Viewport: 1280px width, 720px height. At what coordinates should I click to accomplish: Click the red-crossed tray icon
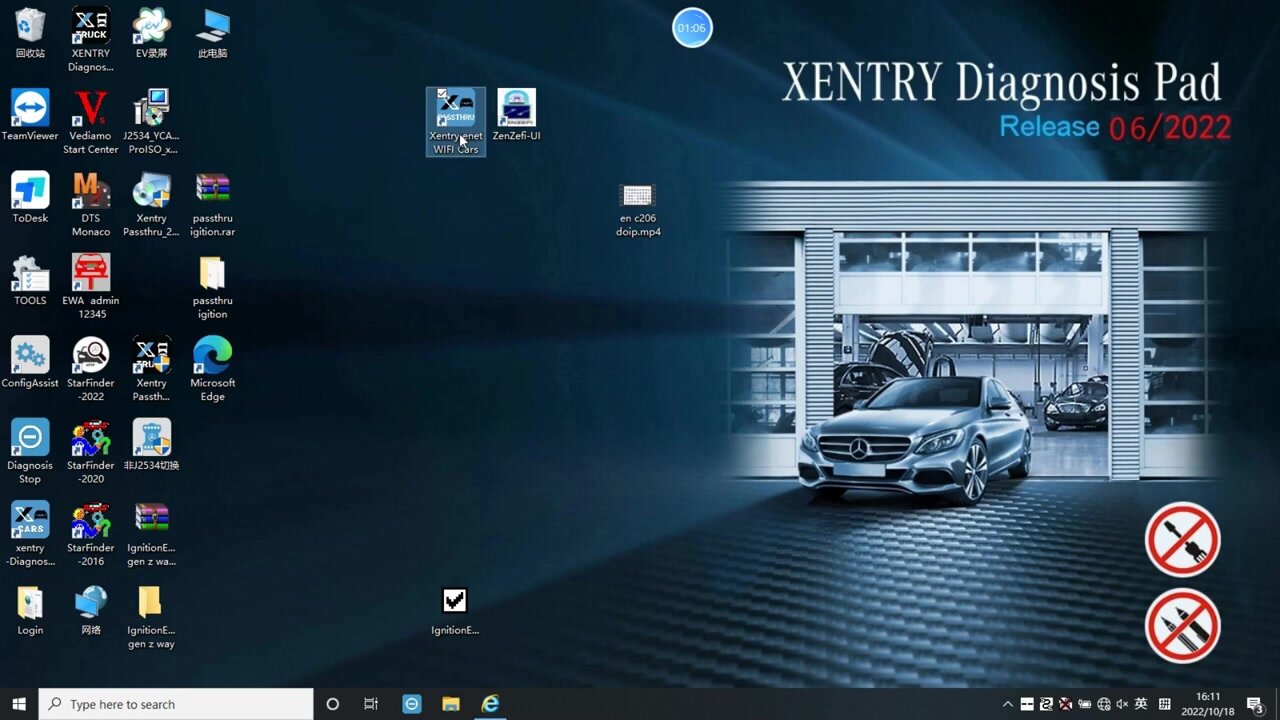1066,704
